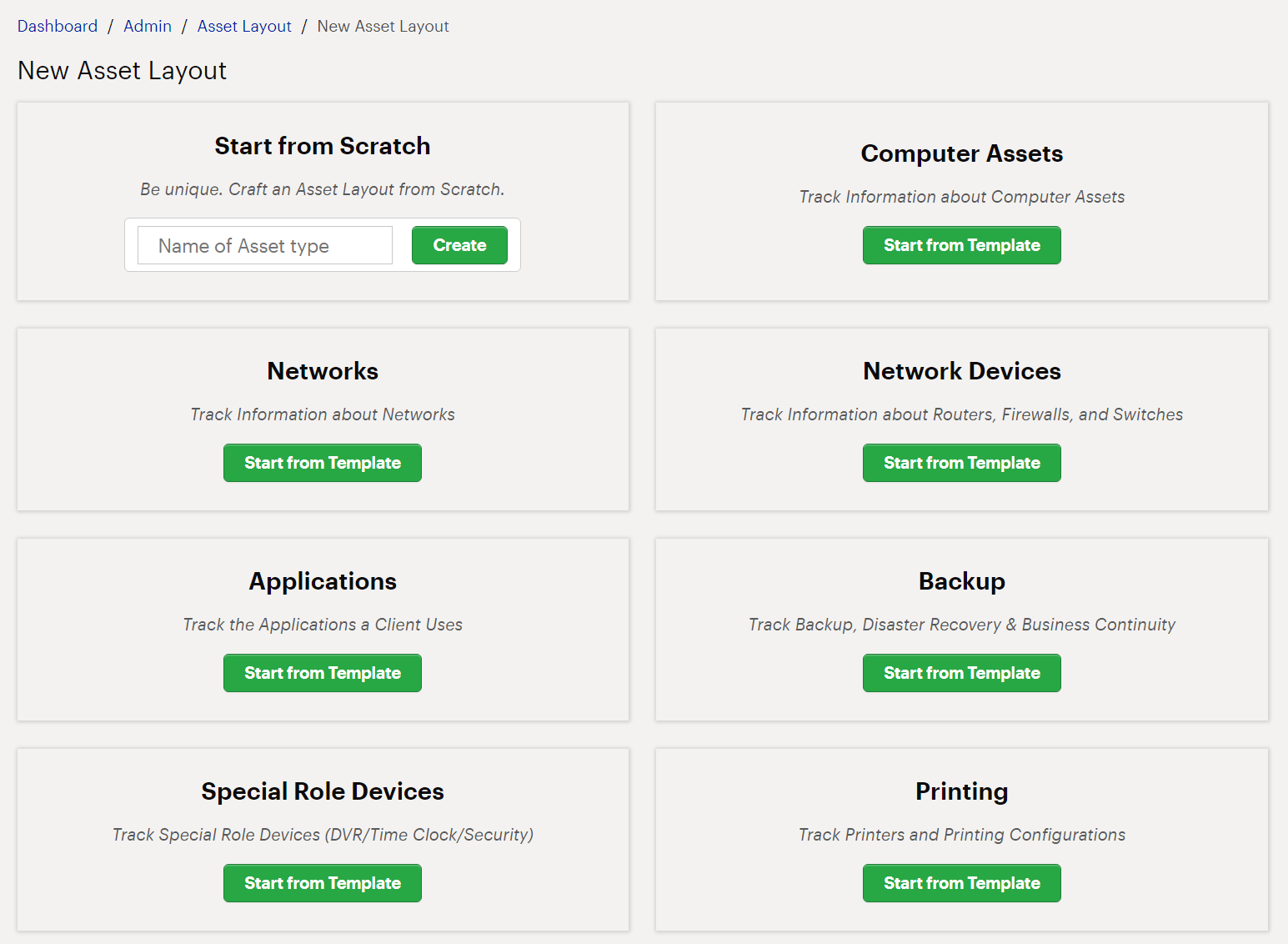Select the New Asset Layout page heading

click(122, 71)
